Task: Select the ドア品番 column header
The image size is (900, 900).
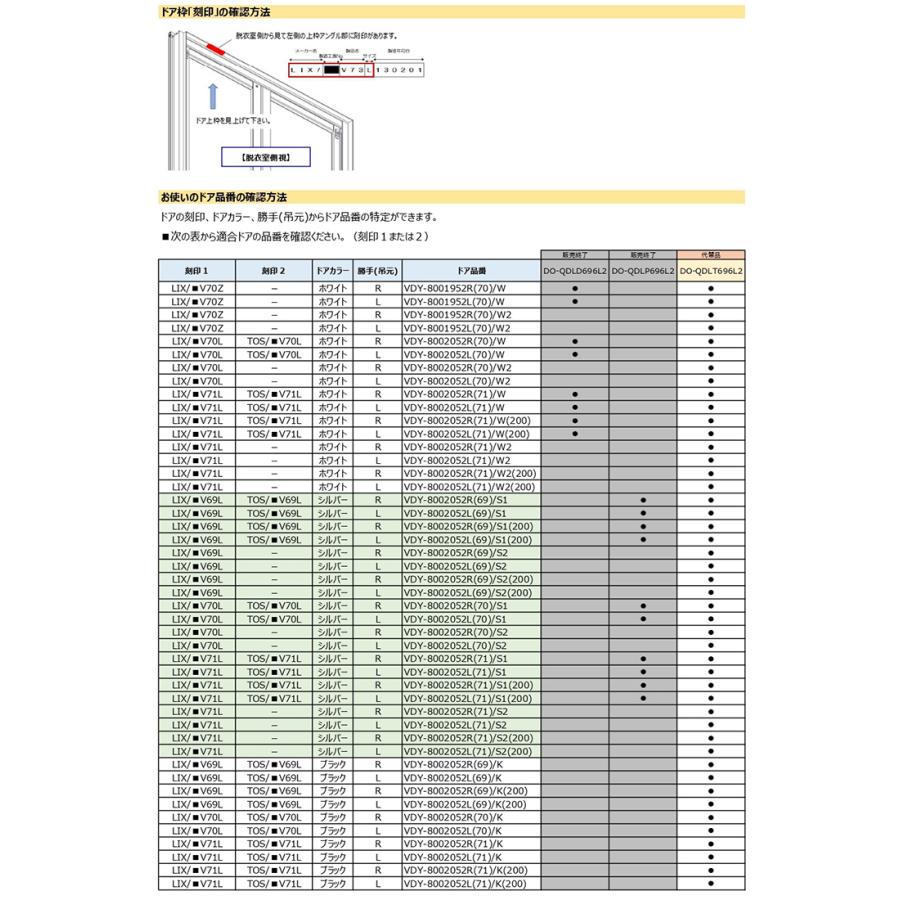Action: (471, 270)
